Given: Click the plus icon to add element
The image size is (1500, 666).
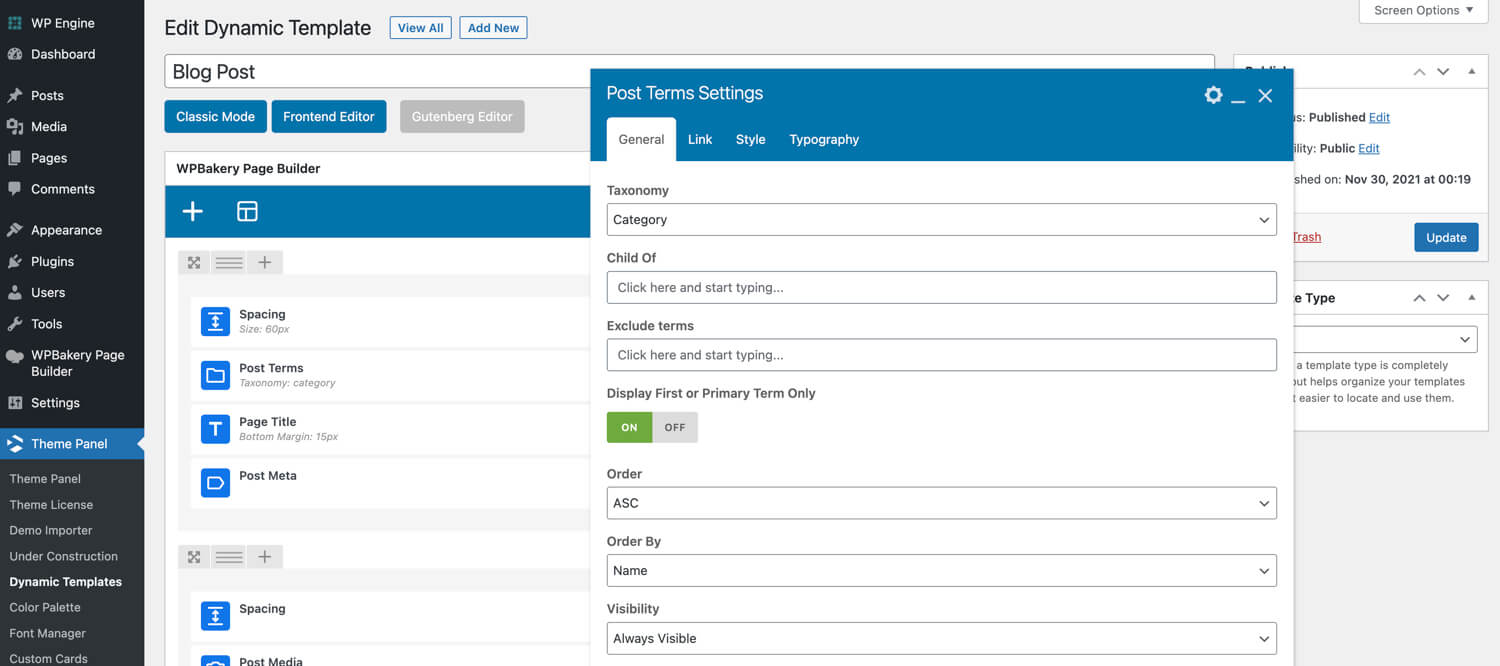Looking at the screenshot, I should pos(193,211).
